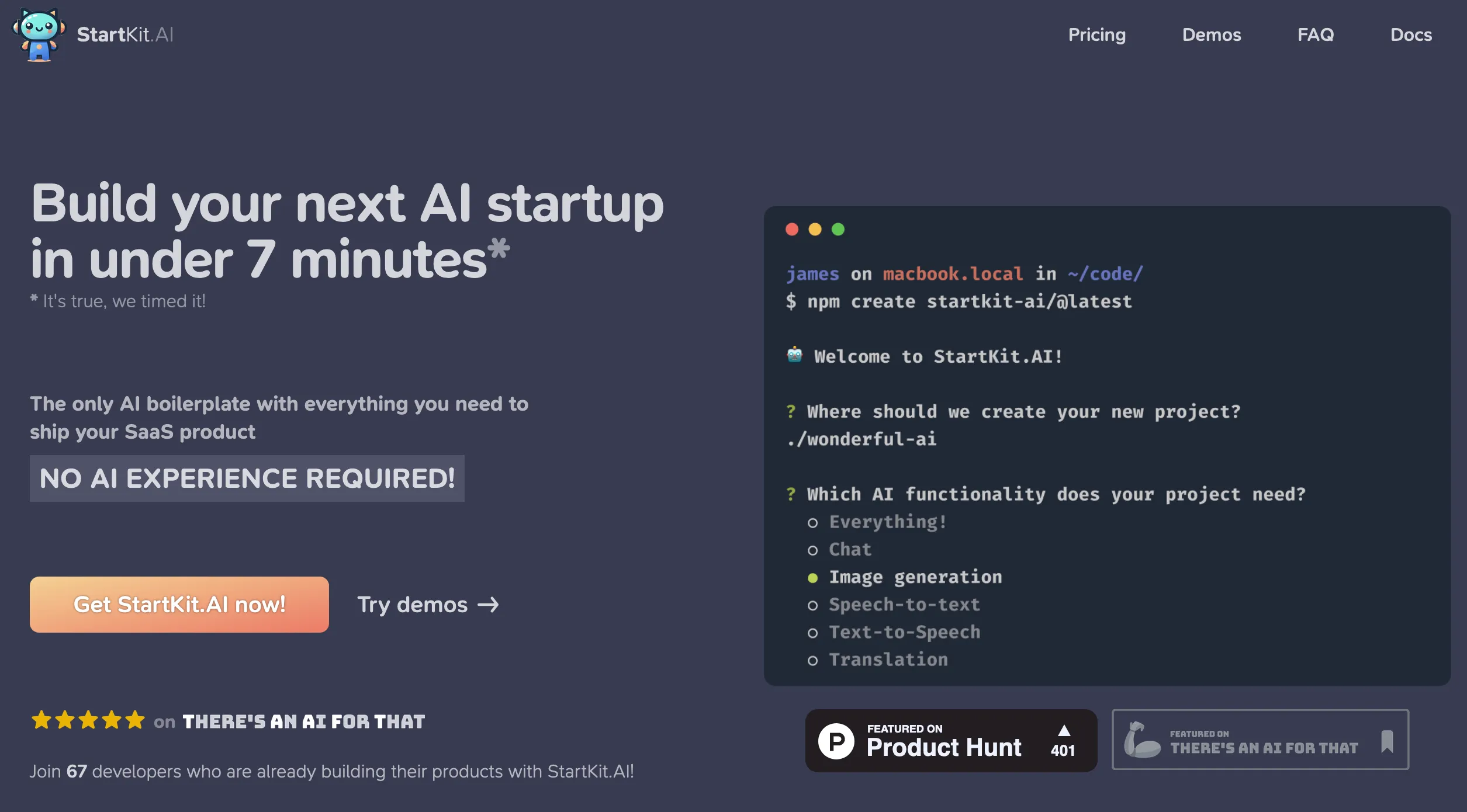1467x812 pixels.
Task: Open the Pricing nav item
Action: coord(1096,35)
